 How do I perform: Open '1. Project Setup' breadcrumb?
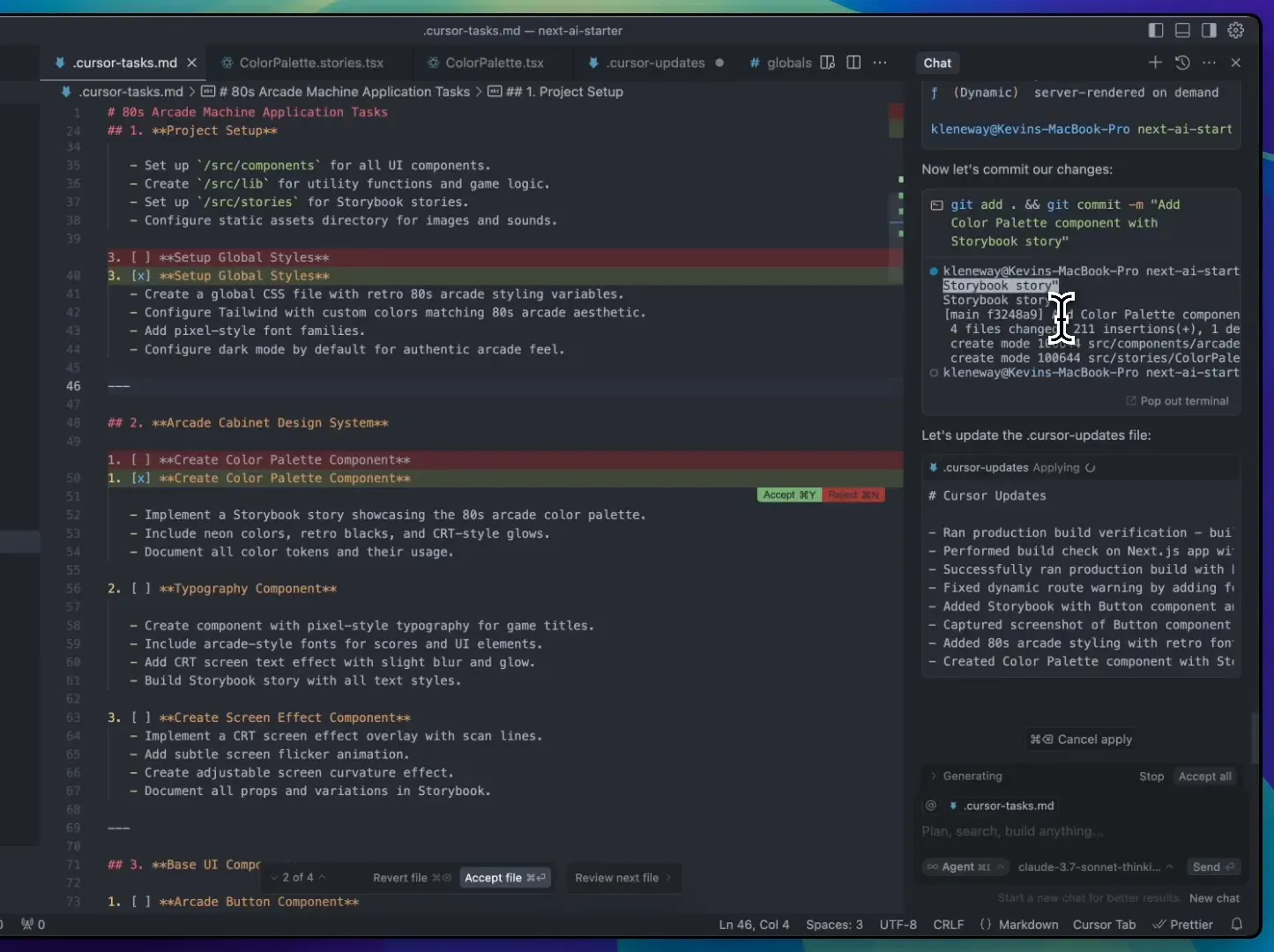(x=555, y=92)
